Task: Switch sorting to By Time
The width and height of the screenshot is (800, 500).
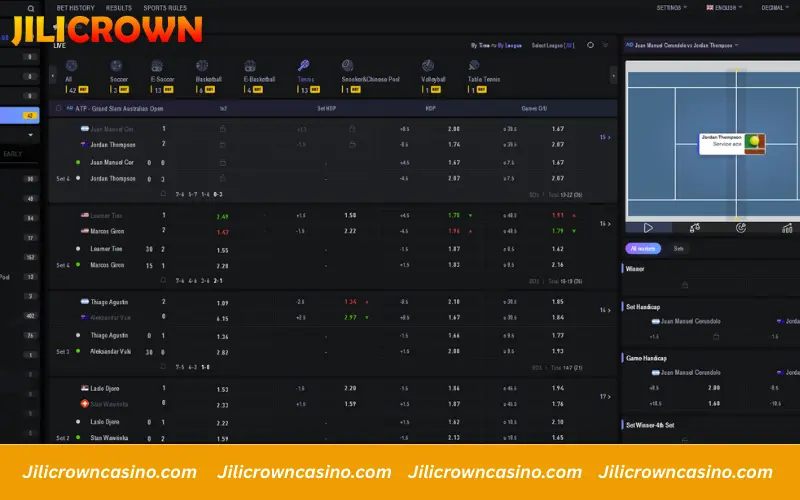Action: [x=480, y=45]
